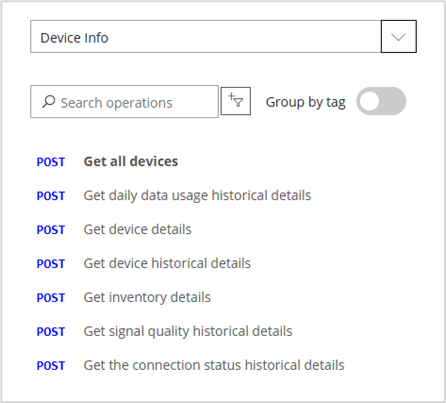Click POST badge beside Get all devices

click(x=51, y=162)
